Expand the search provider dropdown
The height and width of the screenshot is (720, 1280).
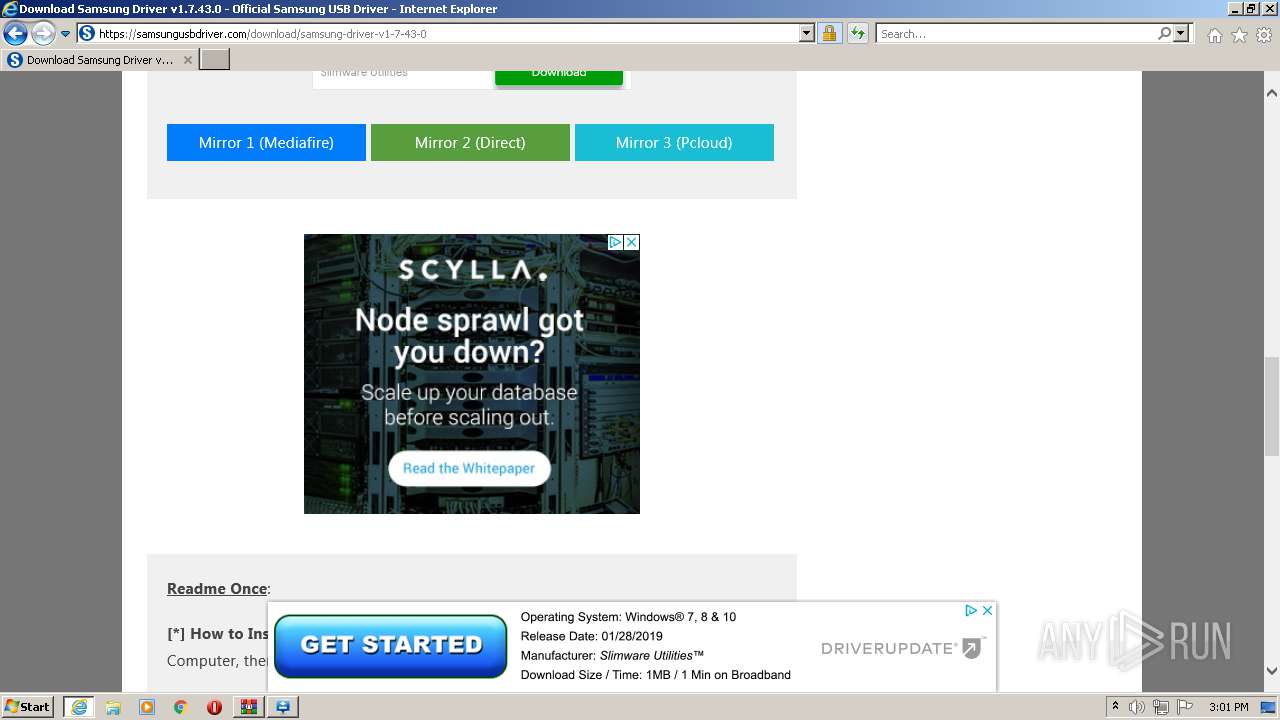(x=1182, y=33)
